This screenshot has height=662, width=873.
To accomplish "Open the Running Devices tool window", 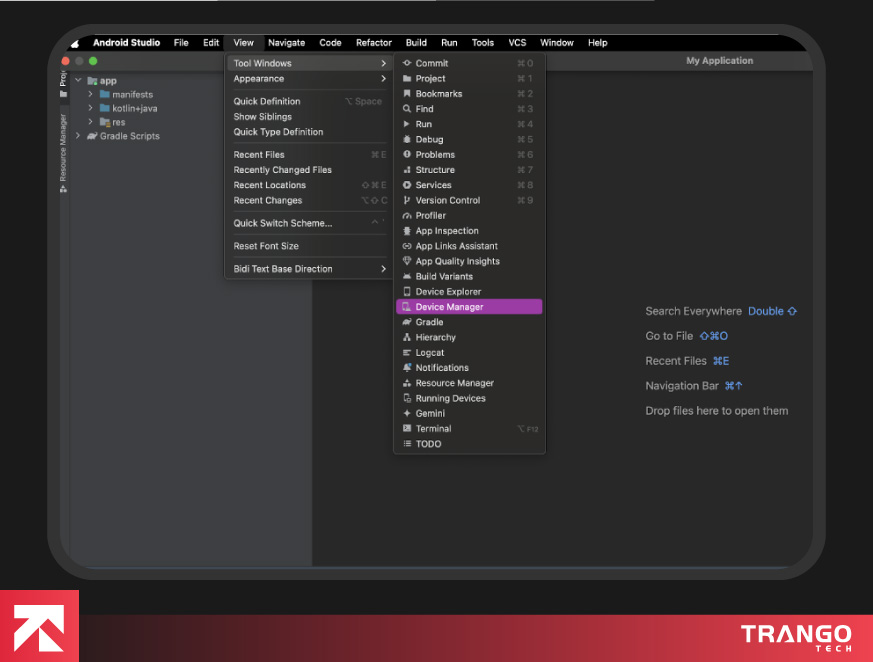I will coord(448,398).
